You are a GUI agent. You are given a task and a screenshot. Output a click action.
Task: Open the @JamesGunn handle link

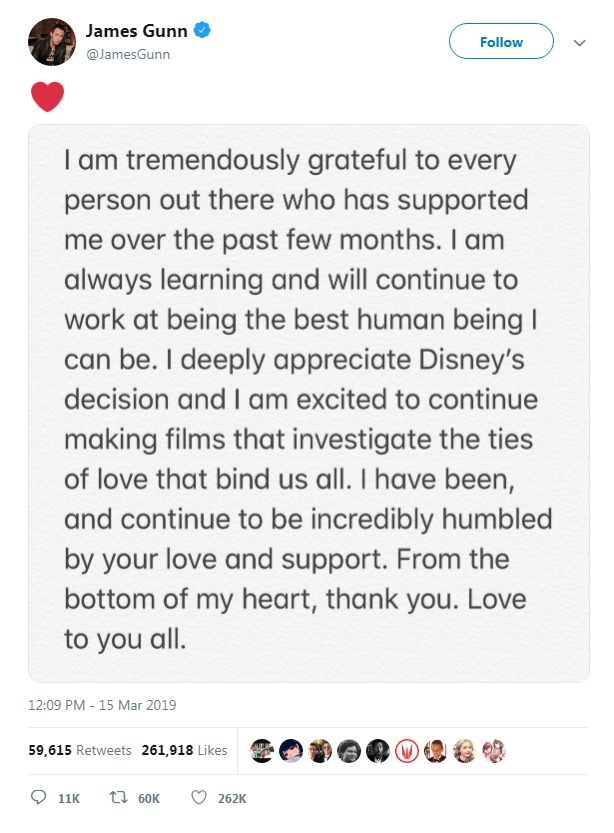(128, 54)
